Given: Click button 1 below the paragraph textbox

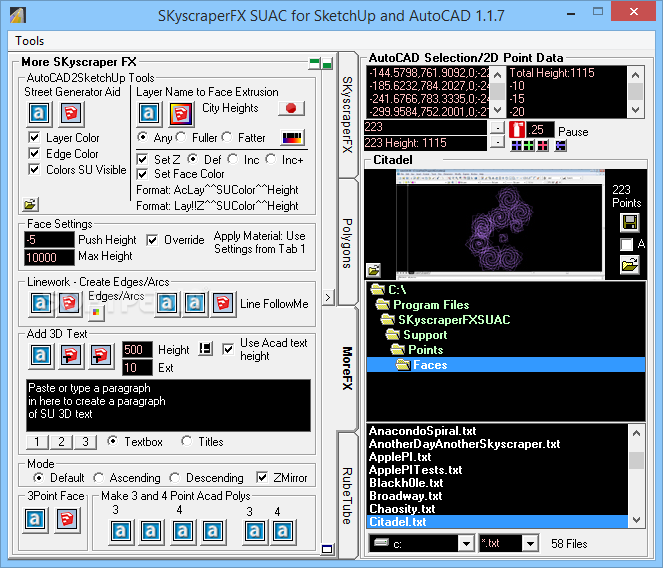Looking at the screenshot, I should coord(37,442).
